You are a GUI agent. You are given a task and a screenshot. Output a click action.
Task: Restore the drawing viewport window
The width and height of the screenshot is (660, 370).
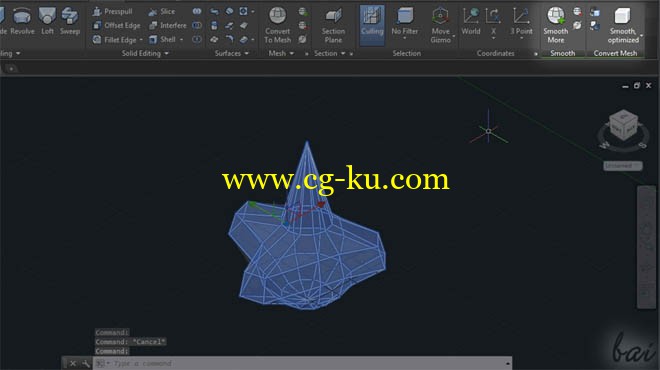[637, 85]
